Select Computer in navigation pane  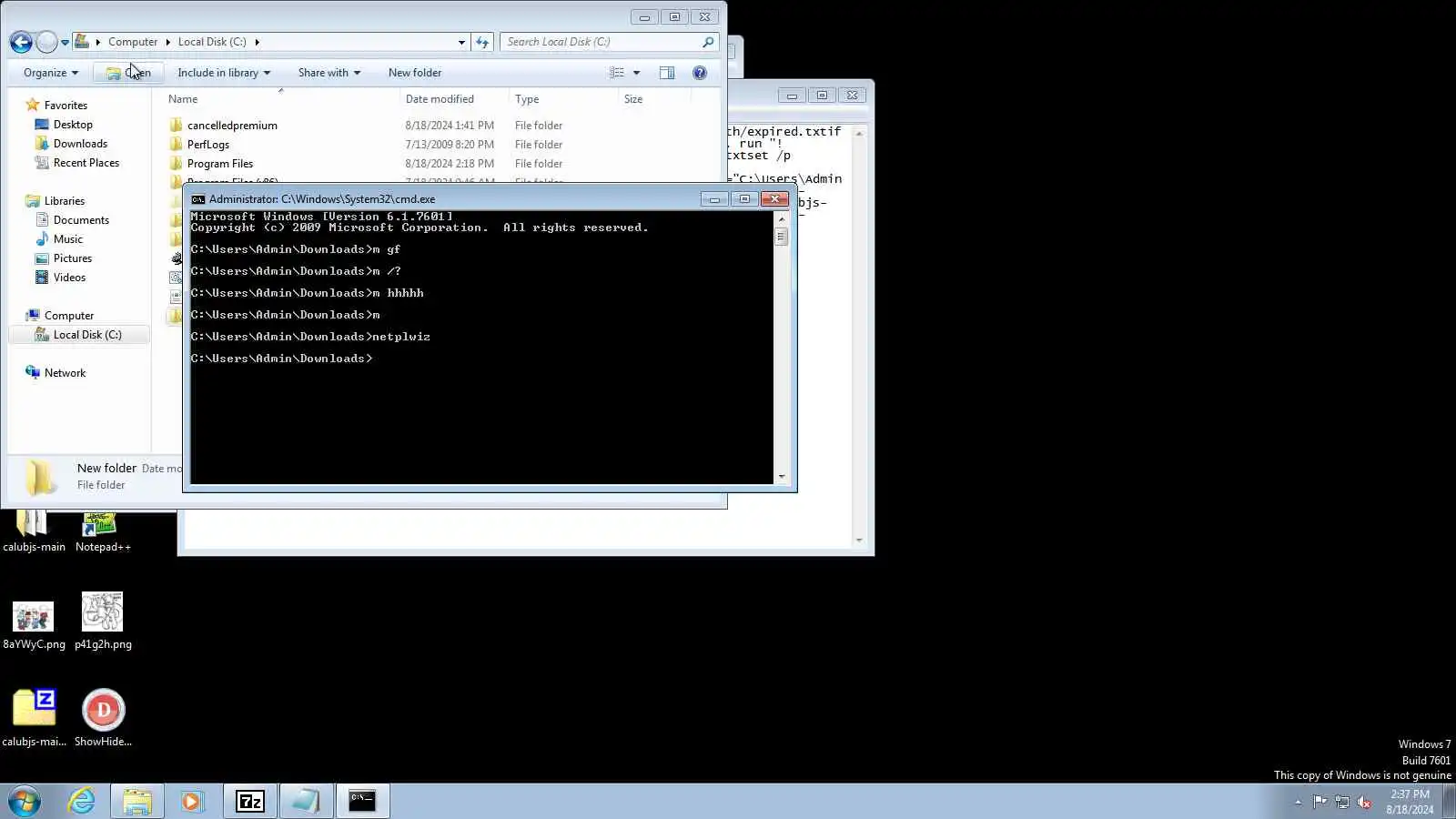click(x=69, y=316)
